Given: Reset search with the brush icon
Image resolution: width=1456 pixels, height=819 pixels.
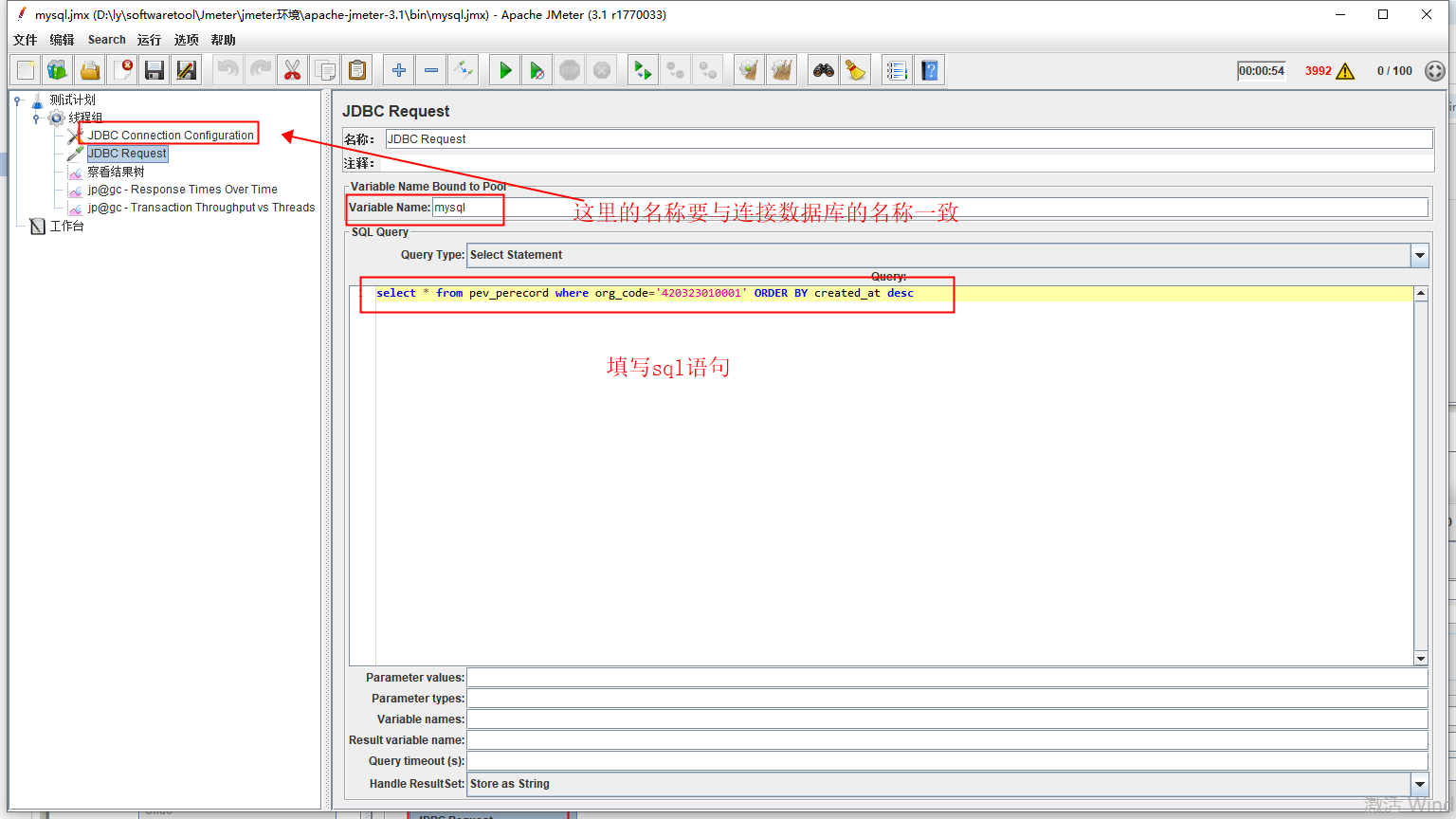Looking at the screenshot, I should 856,70.
